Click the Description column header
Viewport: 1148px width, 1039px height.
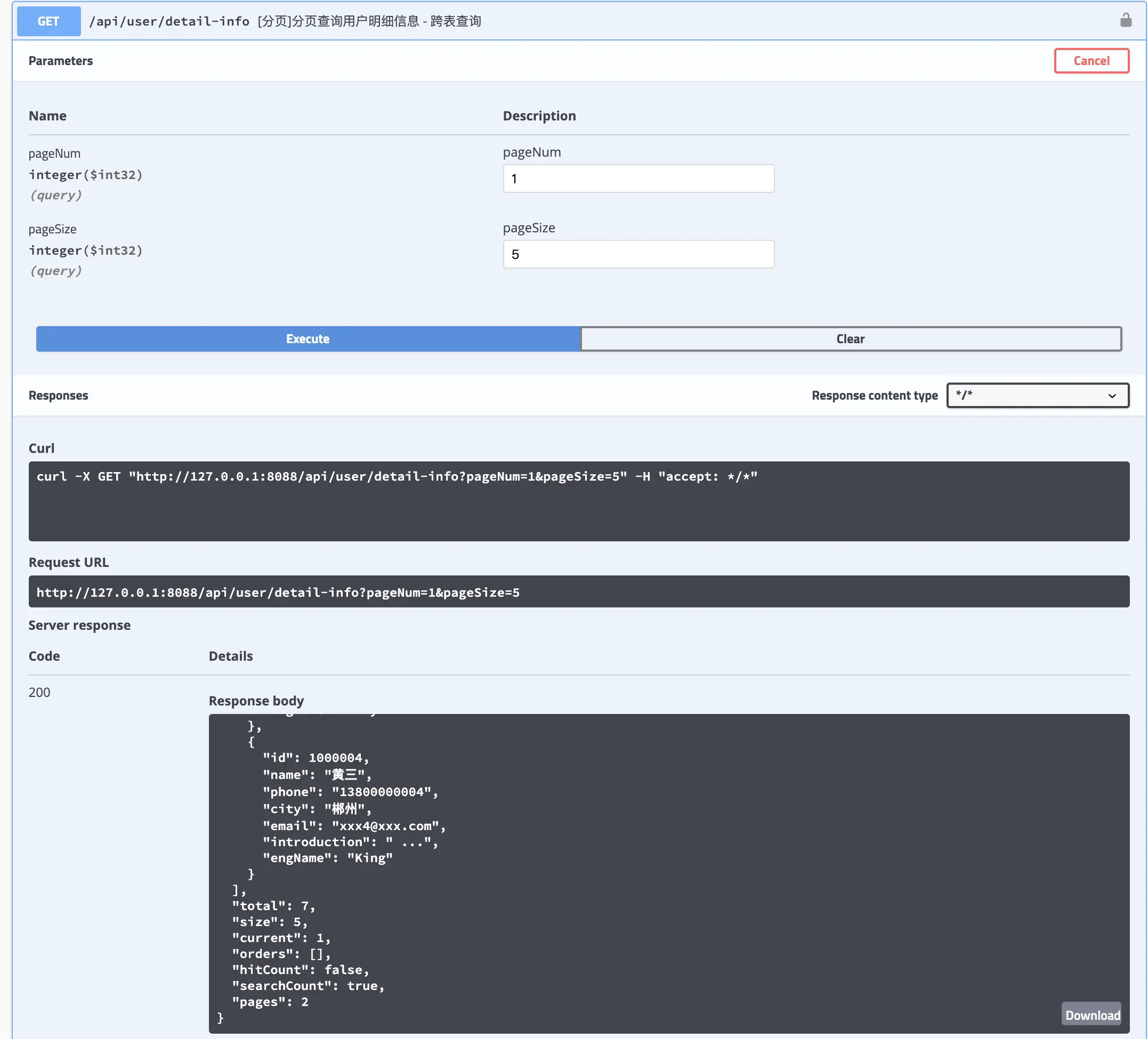point(539,116)
